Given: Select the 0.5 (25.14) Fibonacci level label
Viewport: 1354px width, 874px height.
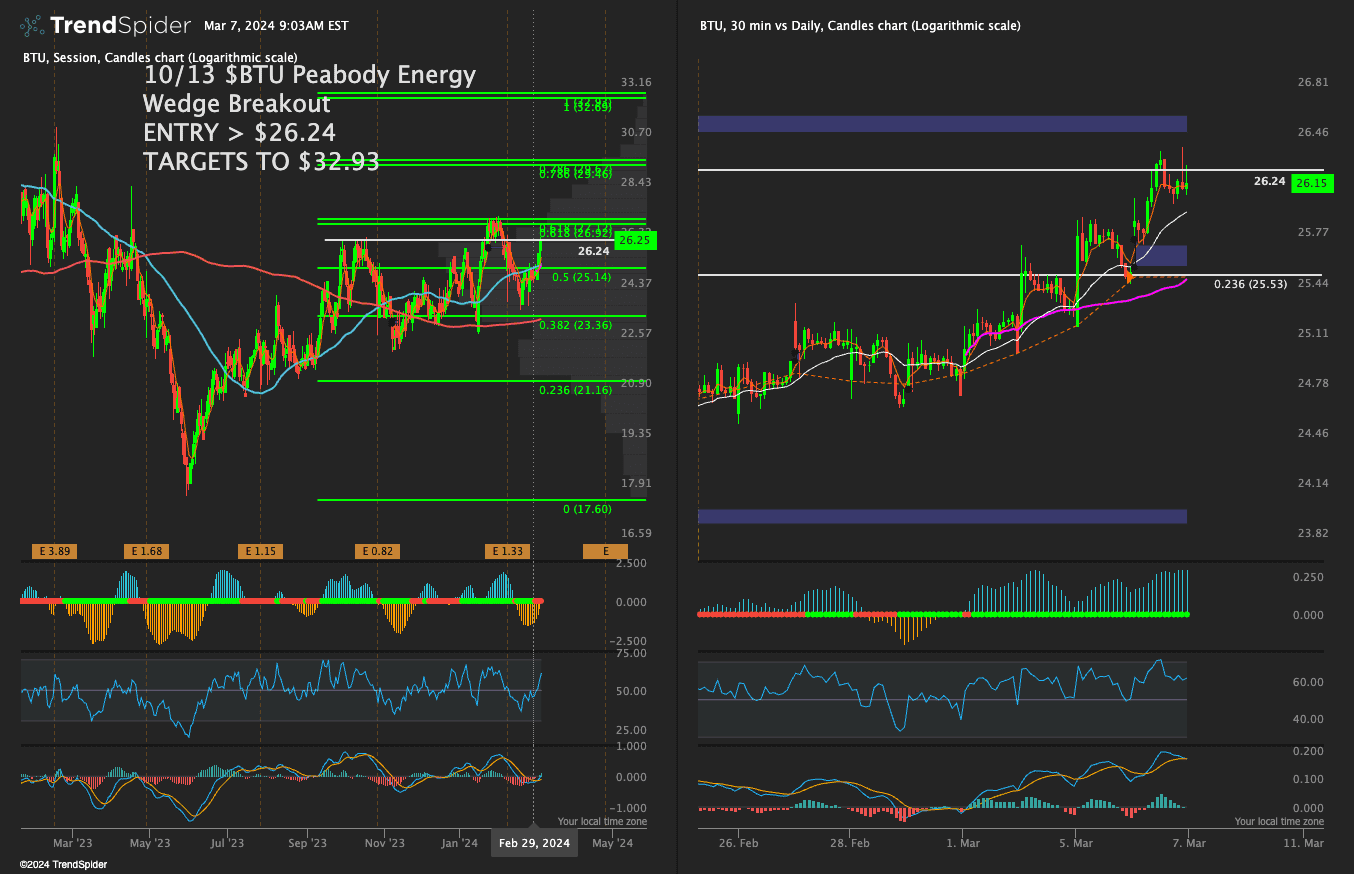Looking at the screenshot, I should [x=575, y=277].
